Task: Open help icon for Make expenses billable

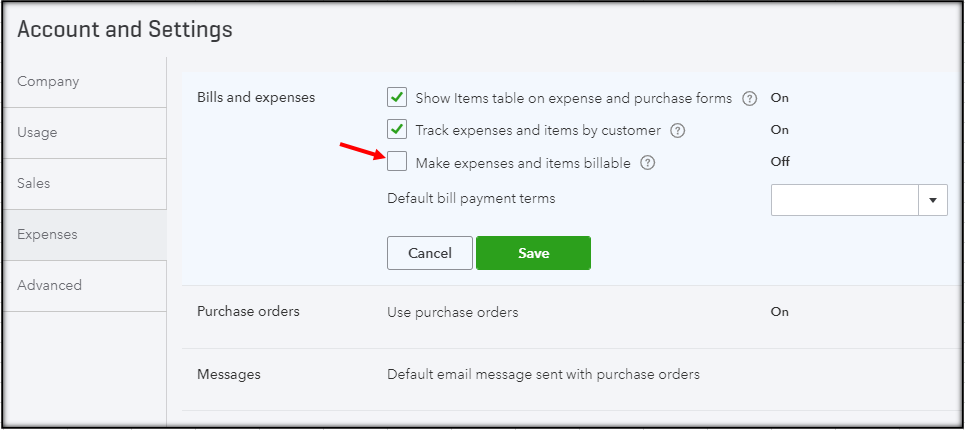Action: pyautogui.click(x=647, y=163)
